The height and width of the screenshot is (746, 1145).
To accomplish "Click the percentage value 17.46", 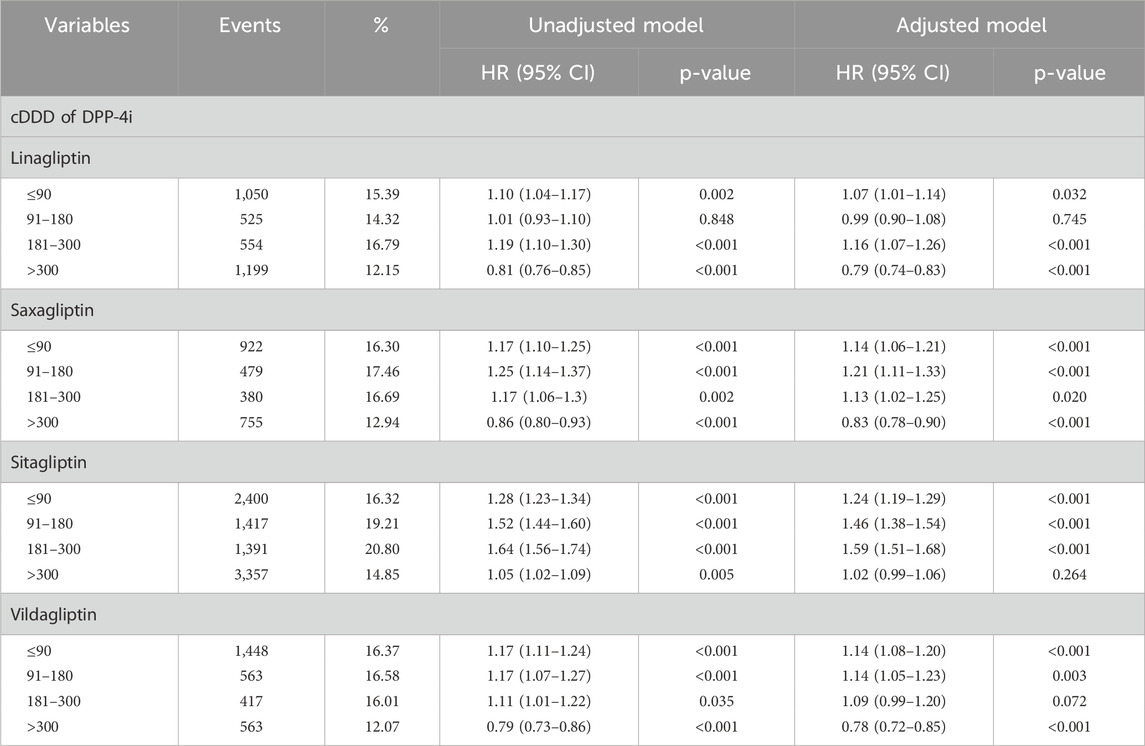I will (382, 372).
